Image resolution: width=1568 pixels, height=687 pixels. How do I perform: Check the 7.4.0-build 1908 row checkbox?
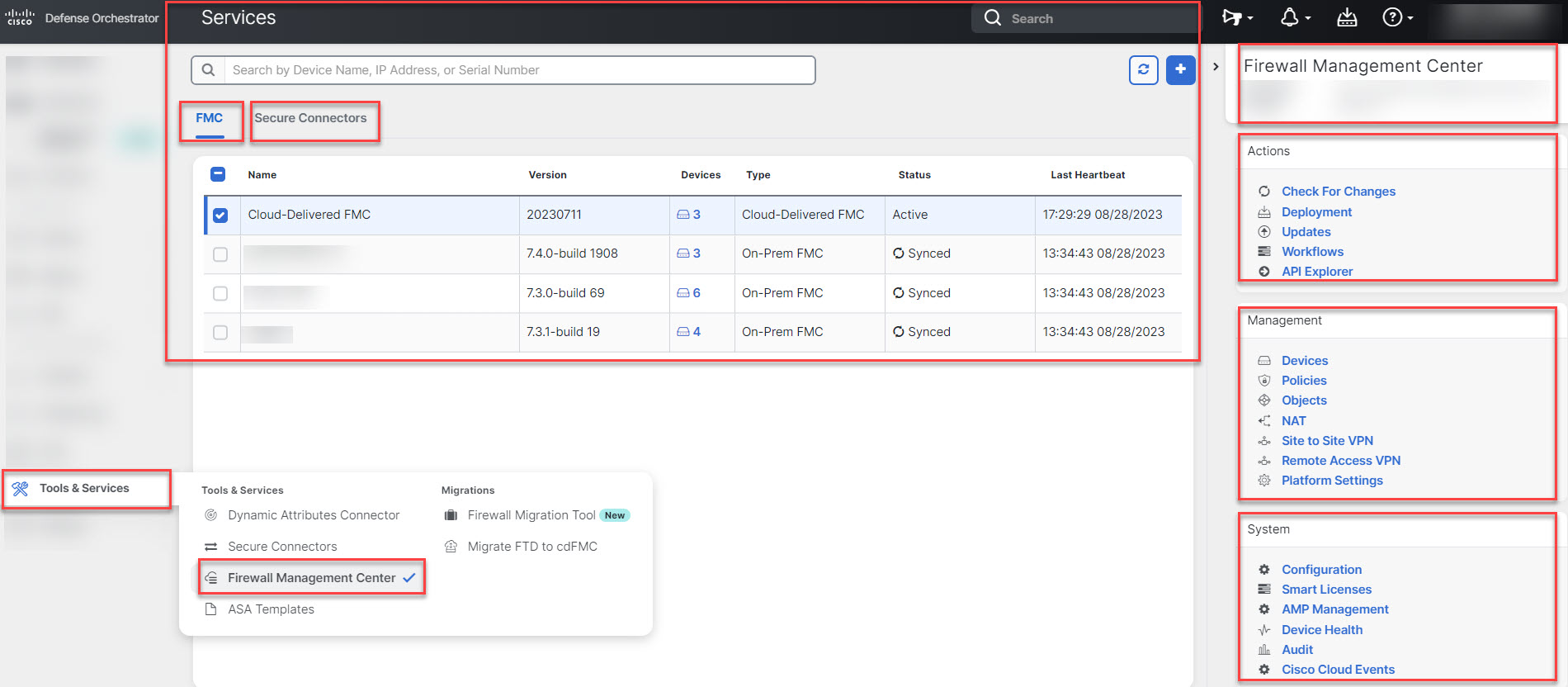click(x=220, y=254)
